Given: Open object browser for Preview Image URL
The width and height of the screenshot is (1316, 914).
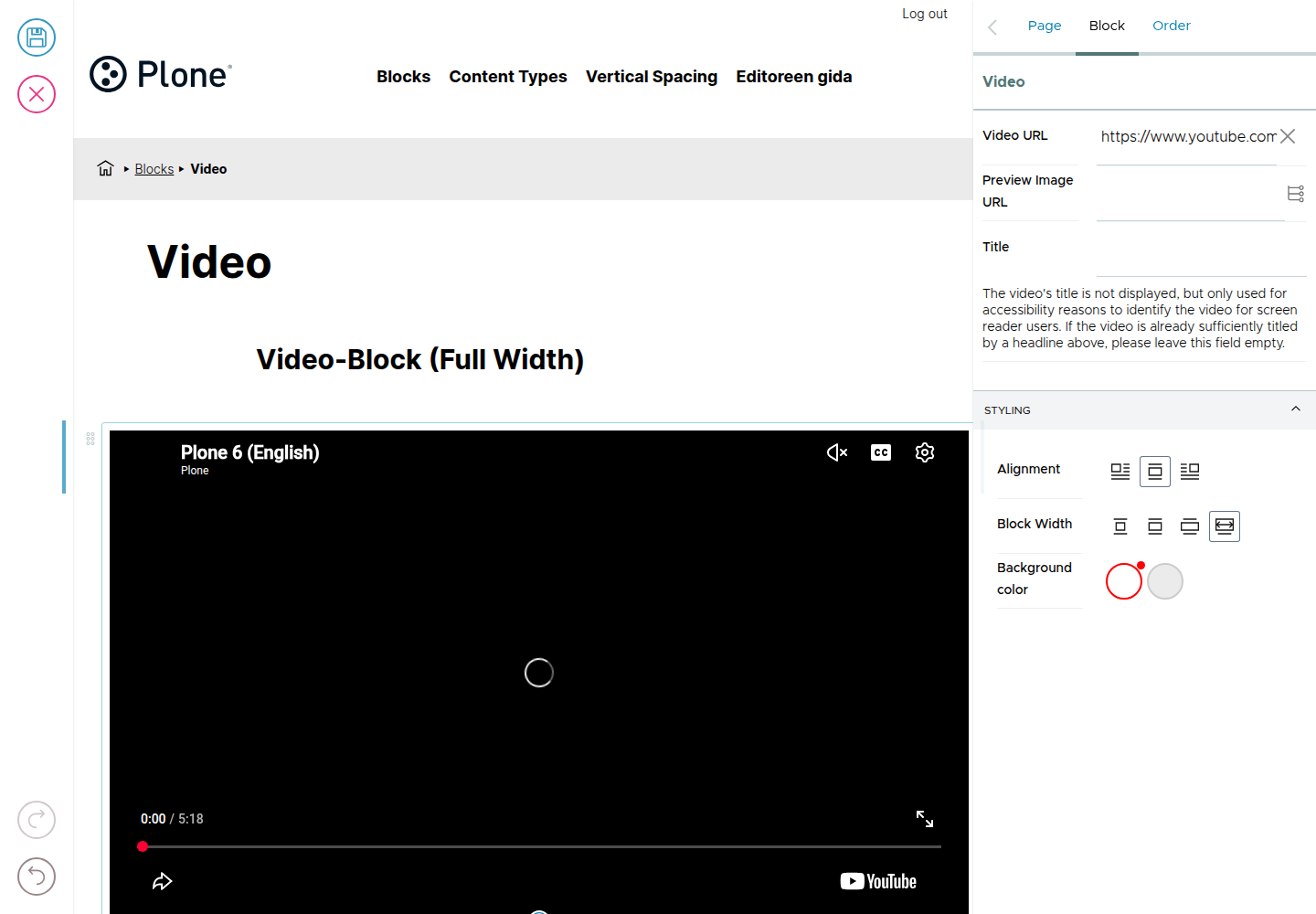Looking at the screenshot, I should coord(1296,194).
